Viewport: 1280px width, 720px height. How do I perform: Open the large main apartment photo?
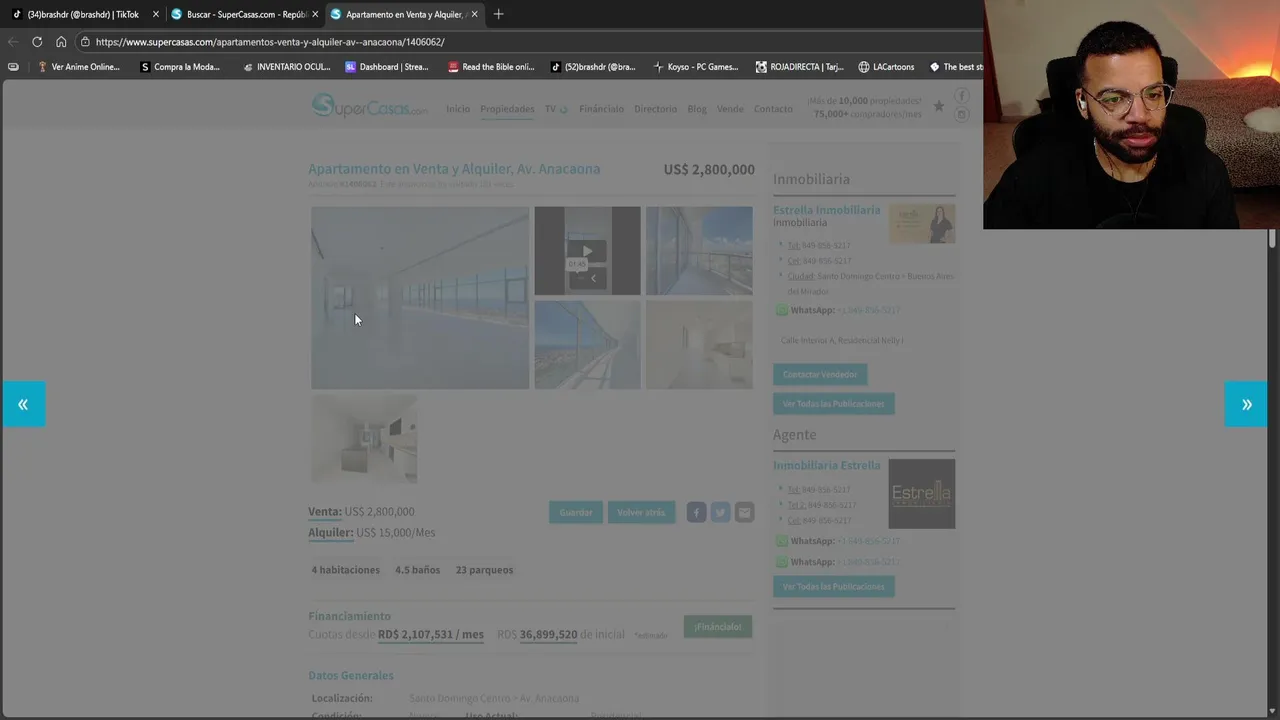coord(420,297)
